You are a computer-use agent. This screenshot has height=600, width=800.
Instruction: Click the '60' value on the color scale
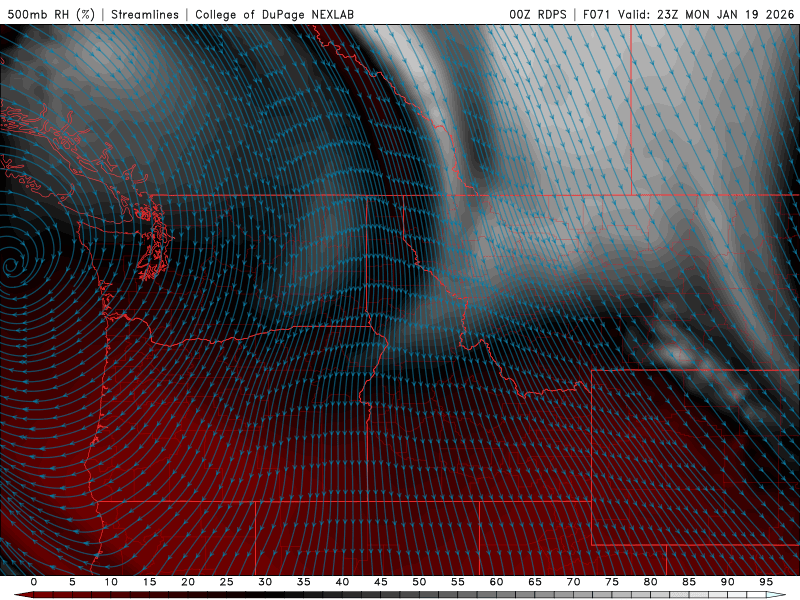point(496,582)
